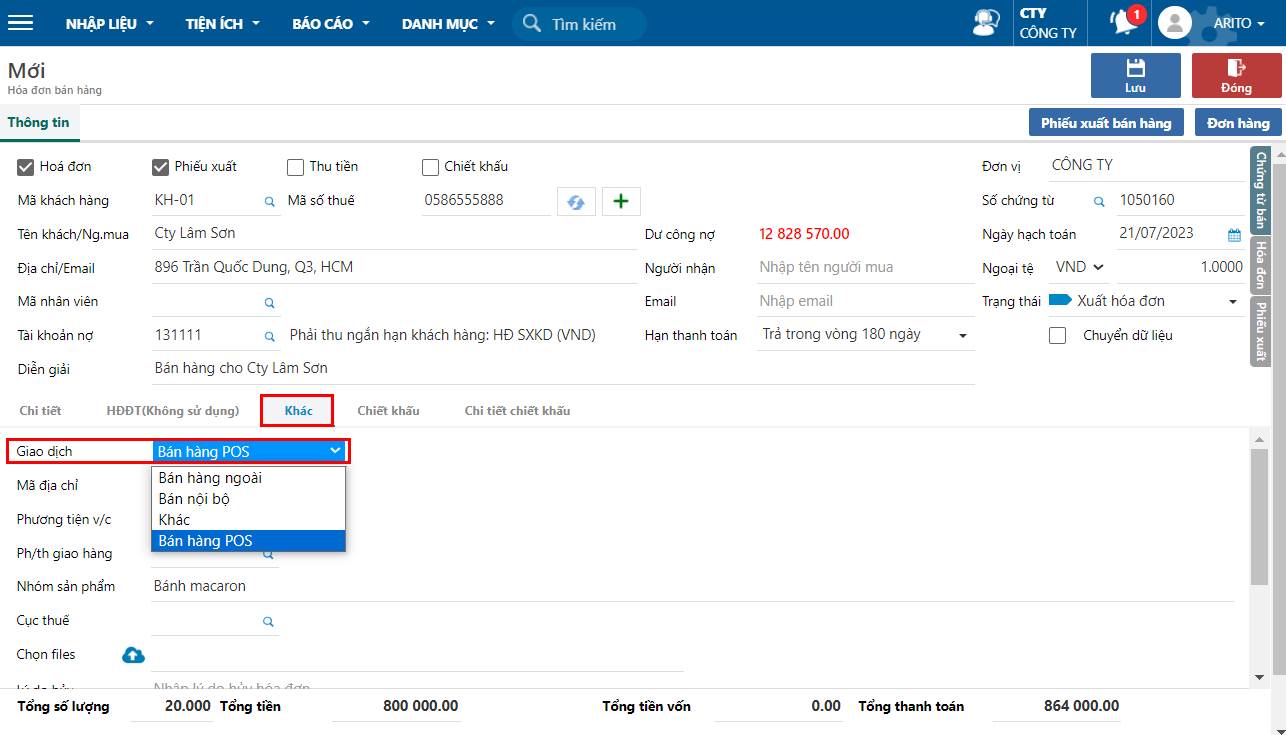The height and width of the screenshot is (735, 1286).
Task: Open the hamburger navigation menu
Action: point(20,23)
